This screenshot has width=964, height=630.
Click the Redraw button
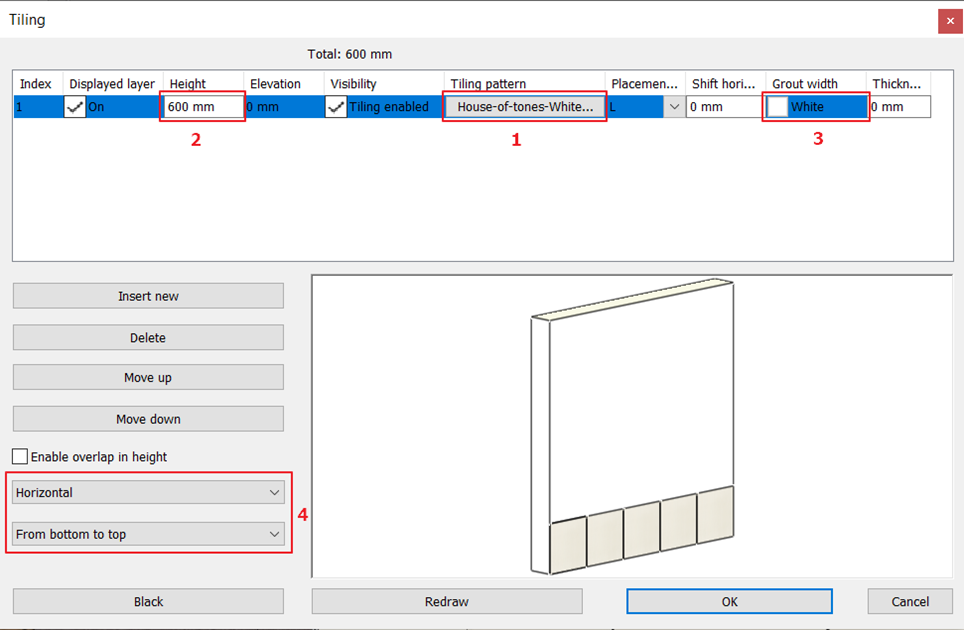tap(447, 601)
